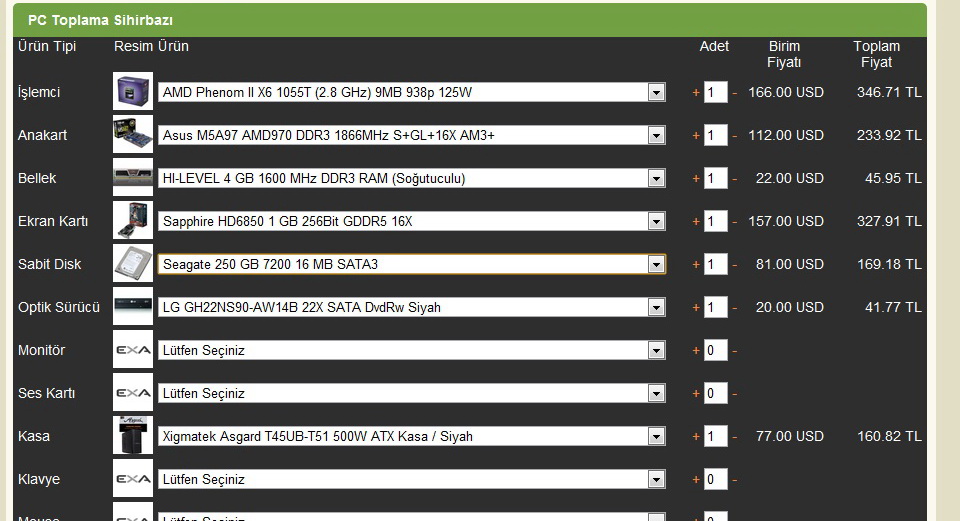Open the Ses Kartı selection dropdown
Image resolution: width=960 pixels, height=521 pixels.
coord(656,394)
